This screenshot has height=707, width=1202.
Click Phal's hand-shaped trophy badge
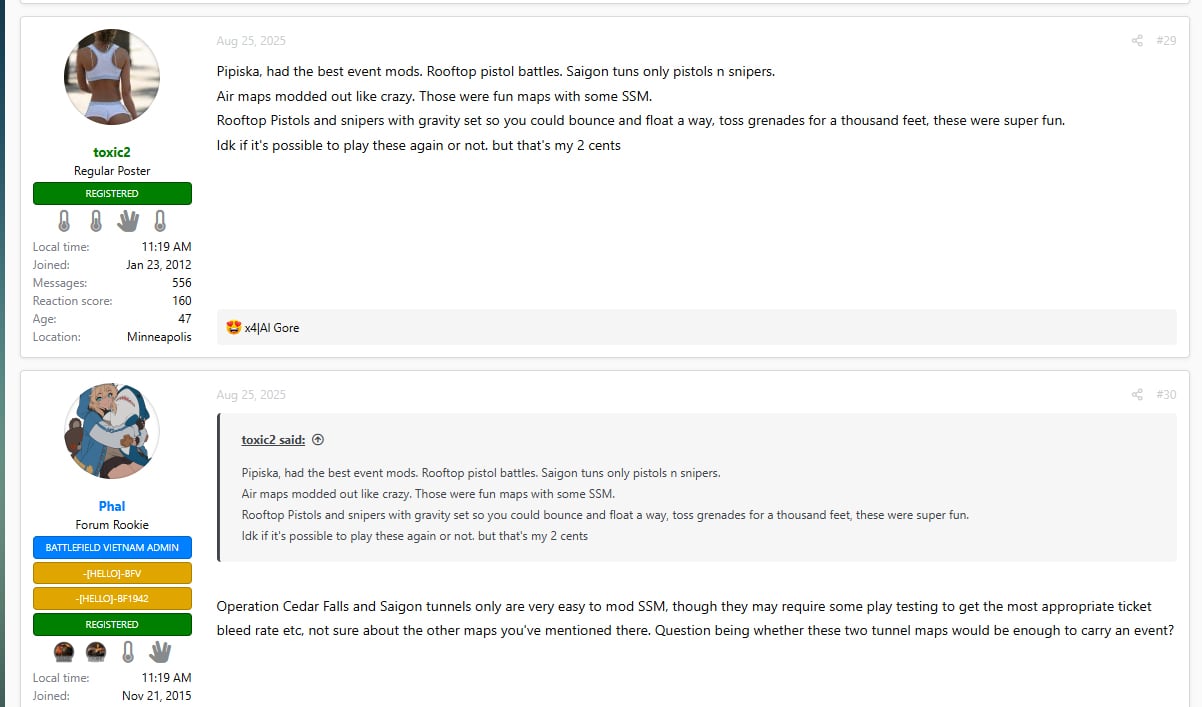coord(160,651)
